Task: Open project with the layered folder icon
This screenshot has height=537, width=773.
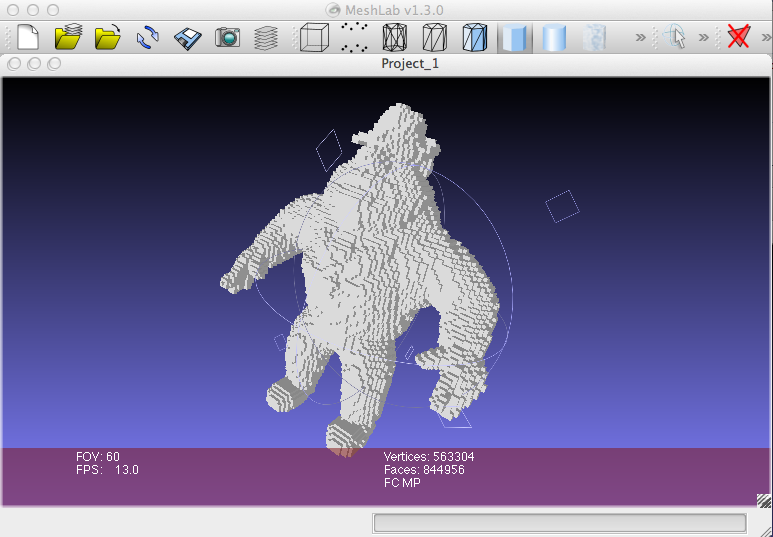Action: [x=67, y=38]
